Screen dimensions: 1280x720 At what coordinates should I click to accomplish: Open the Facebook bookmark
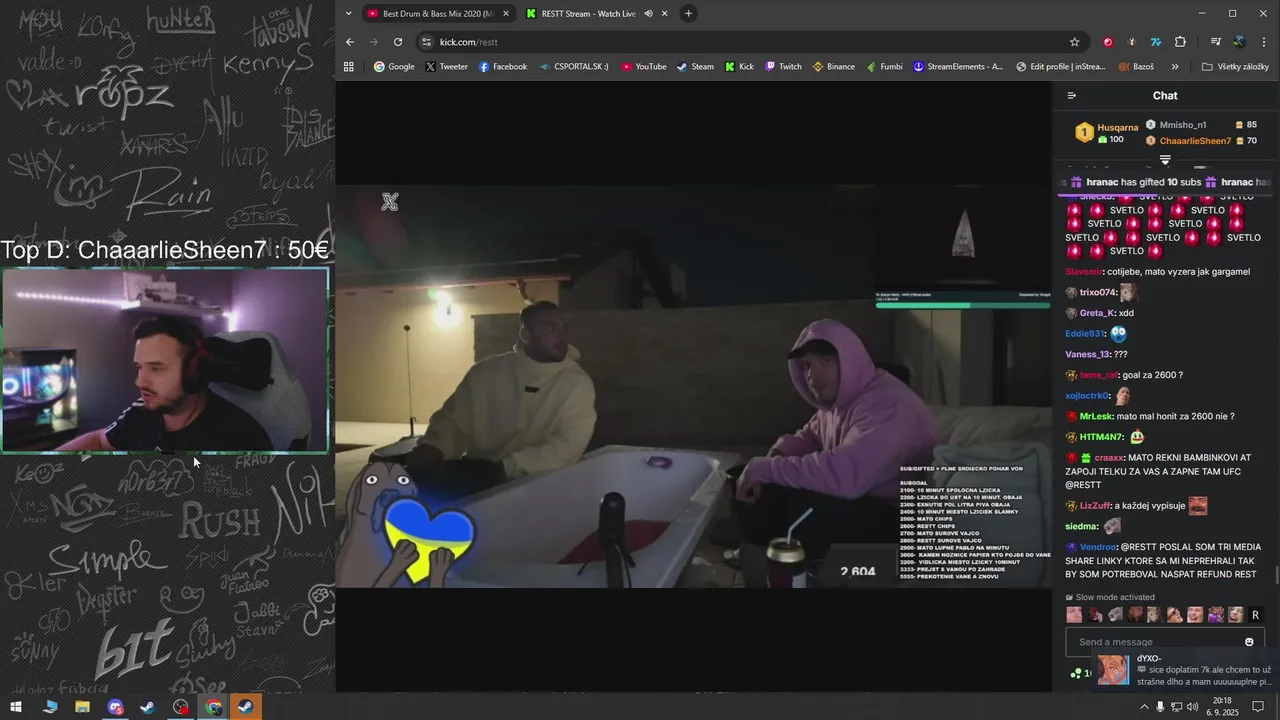click(502, 67)
